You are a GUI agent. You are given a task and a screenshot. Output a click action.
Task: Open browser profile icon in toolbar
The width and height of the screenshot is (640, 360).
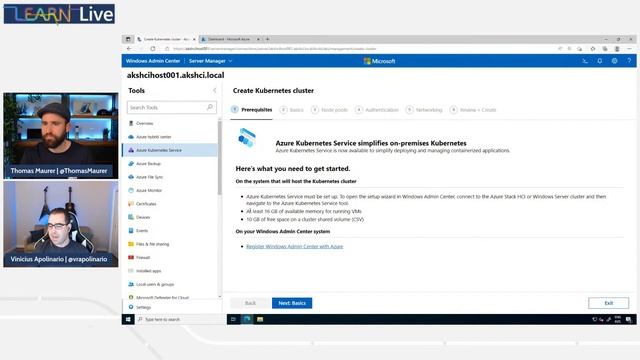617,49
